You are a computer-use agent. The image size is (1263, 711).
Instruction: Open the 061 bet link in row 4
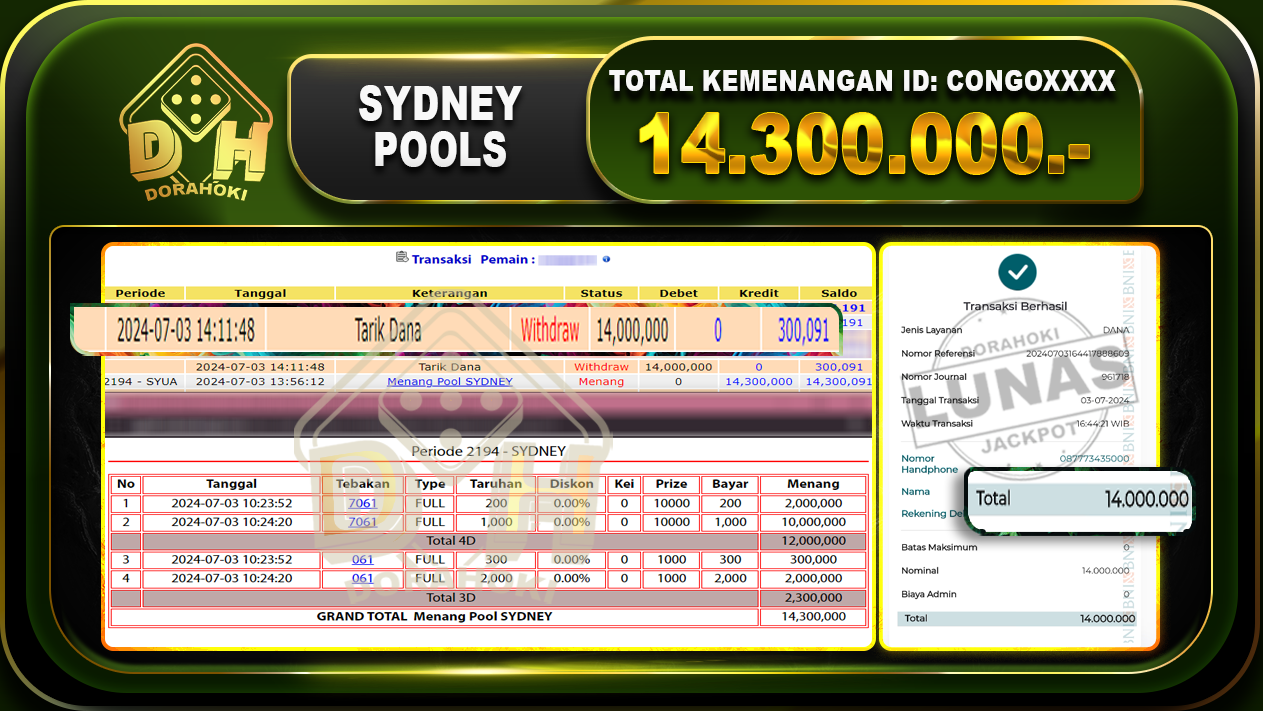pyautogui.click(x=362, y=578)
